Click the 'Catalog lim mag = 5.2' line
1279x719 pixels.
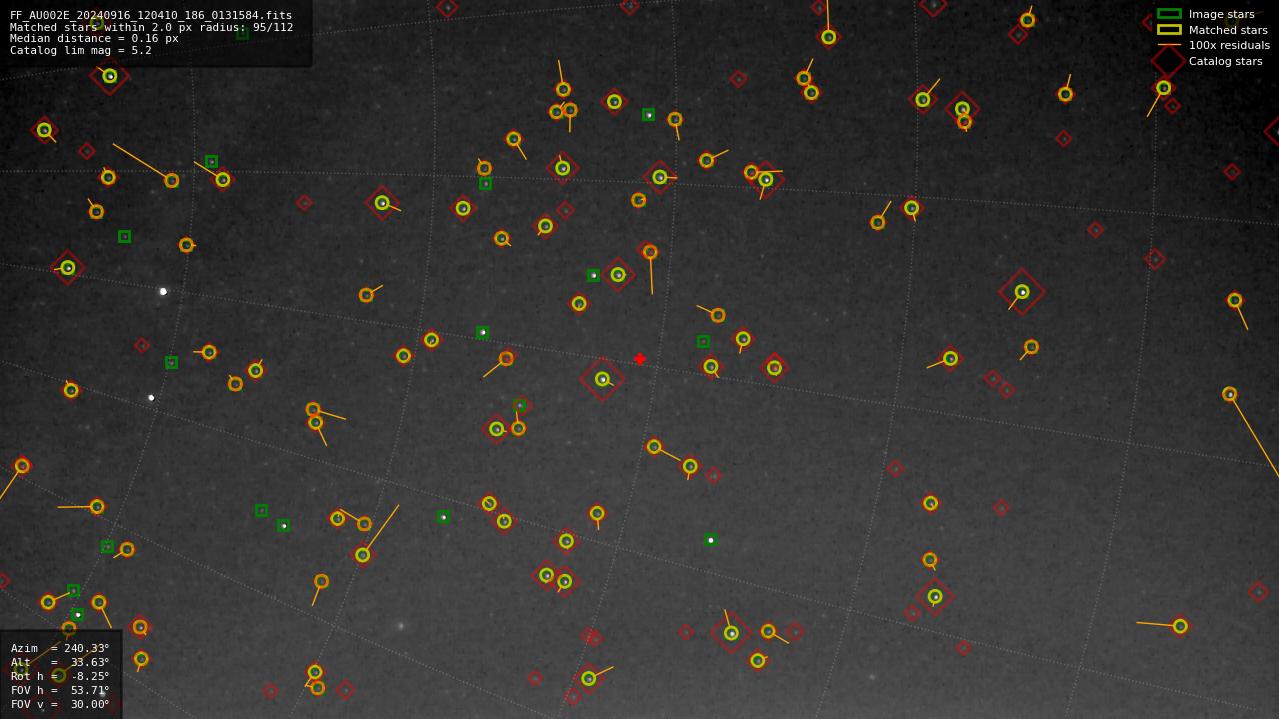coord(81,50)
